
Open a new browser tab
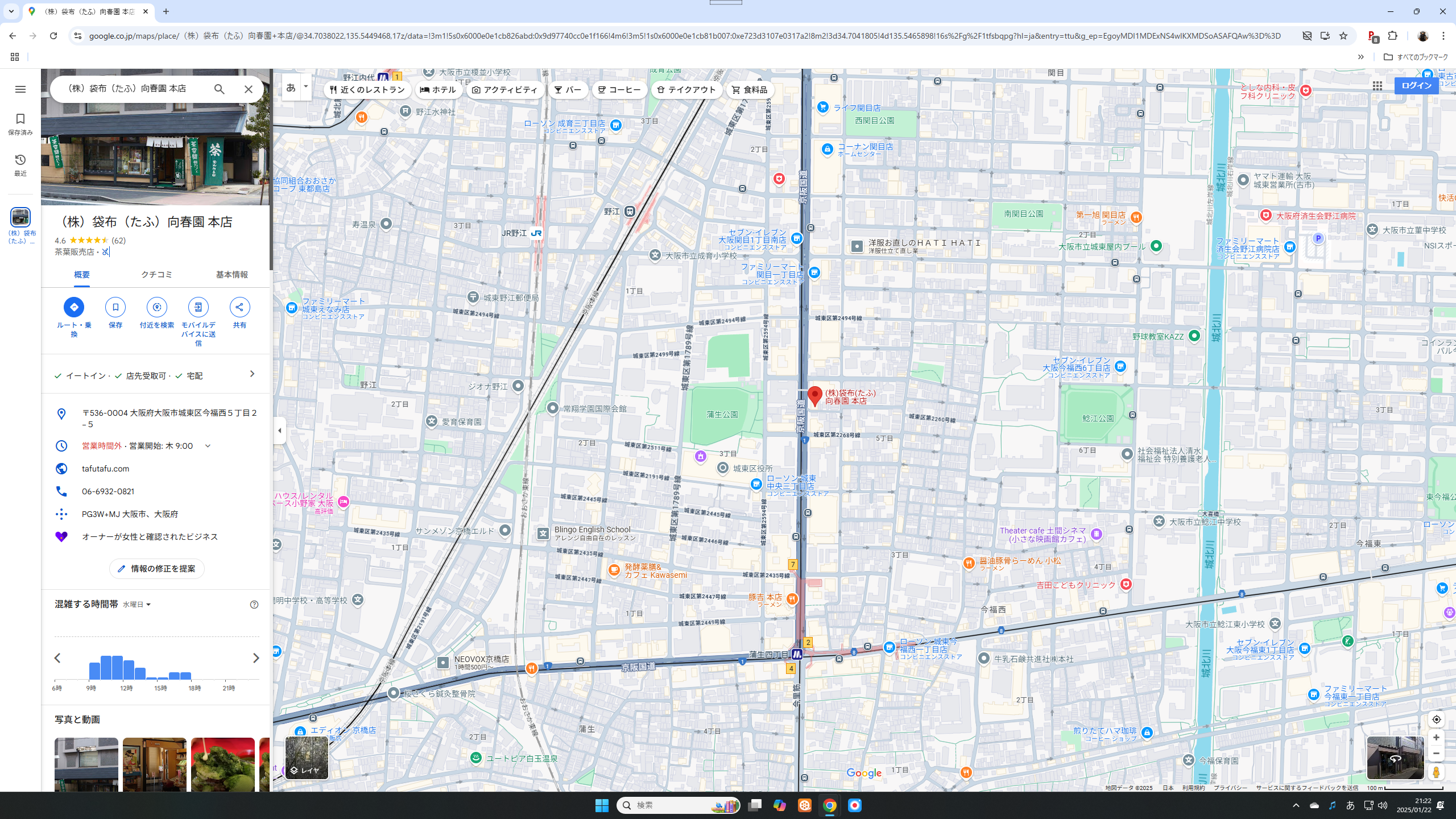coord(166,11)
